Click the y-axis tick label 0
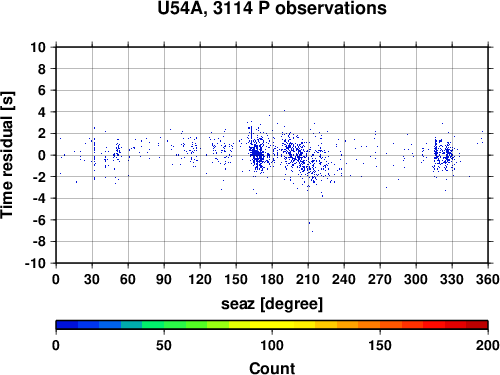500x375 pixels. [x=42, y=155]
